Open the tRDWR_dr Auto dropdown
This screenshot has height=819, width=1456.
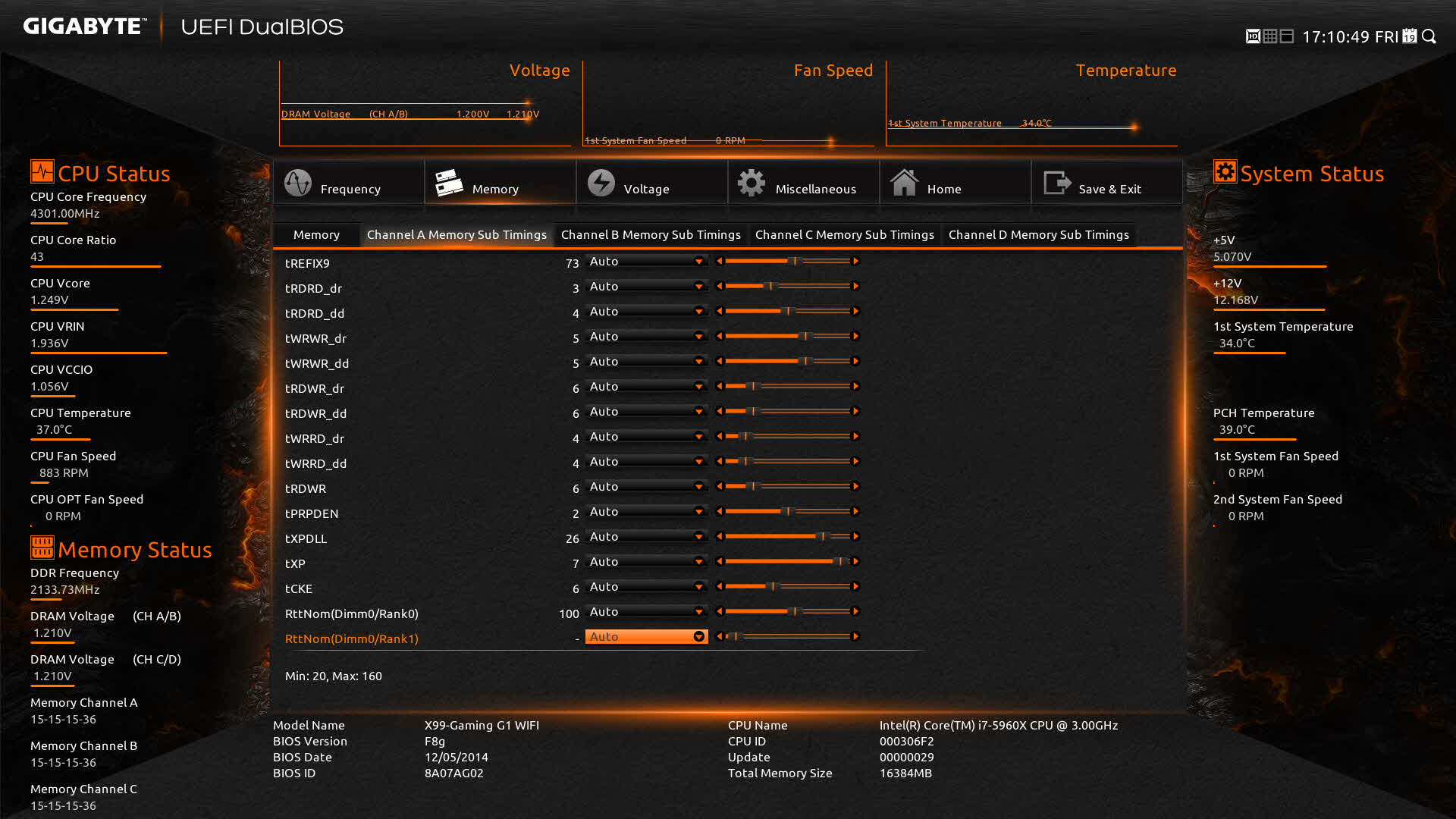646,386
